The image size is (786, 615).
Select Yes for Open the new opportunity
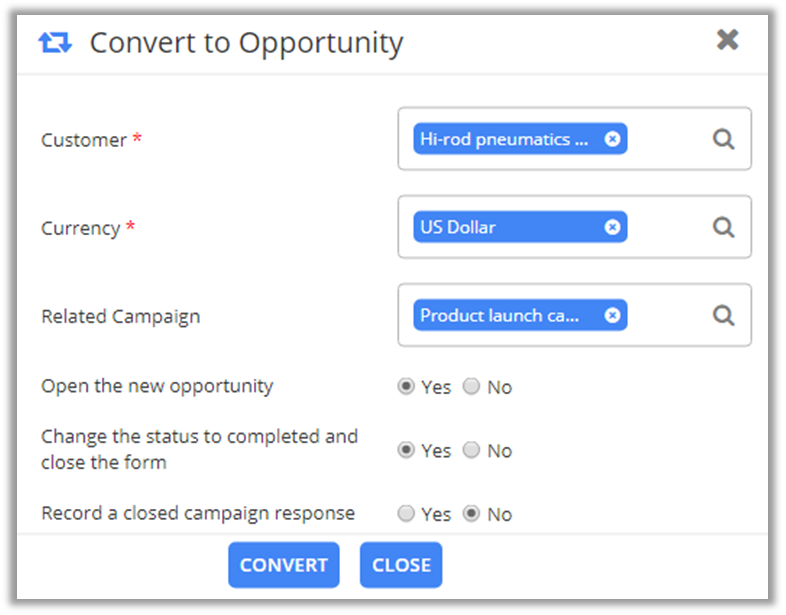tap(406, 386)
